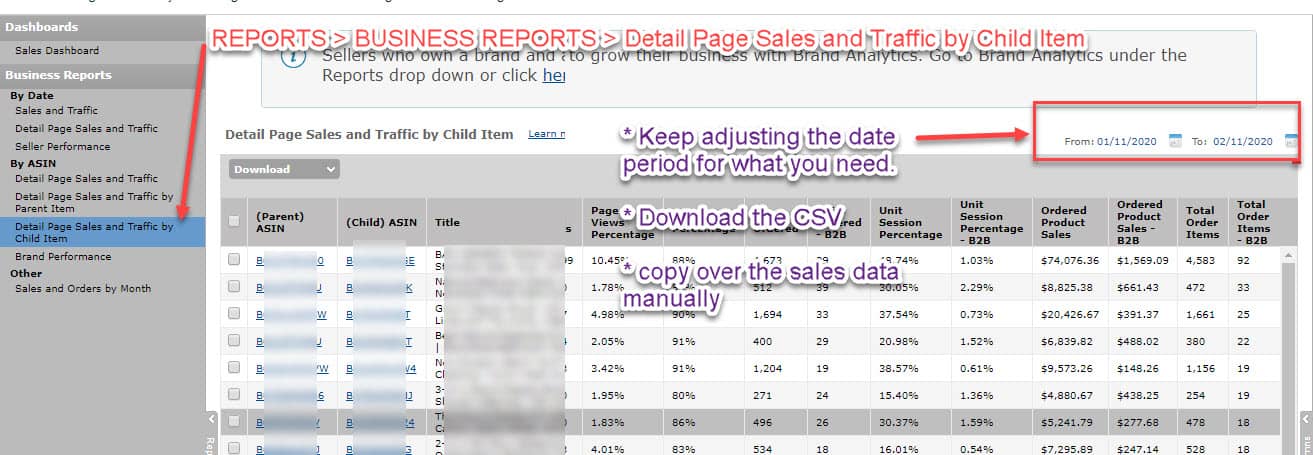The height and width of the screenshot is (455, 1313).
Task: Check the row with $7,295.89 sales
Action: point(234,448)
